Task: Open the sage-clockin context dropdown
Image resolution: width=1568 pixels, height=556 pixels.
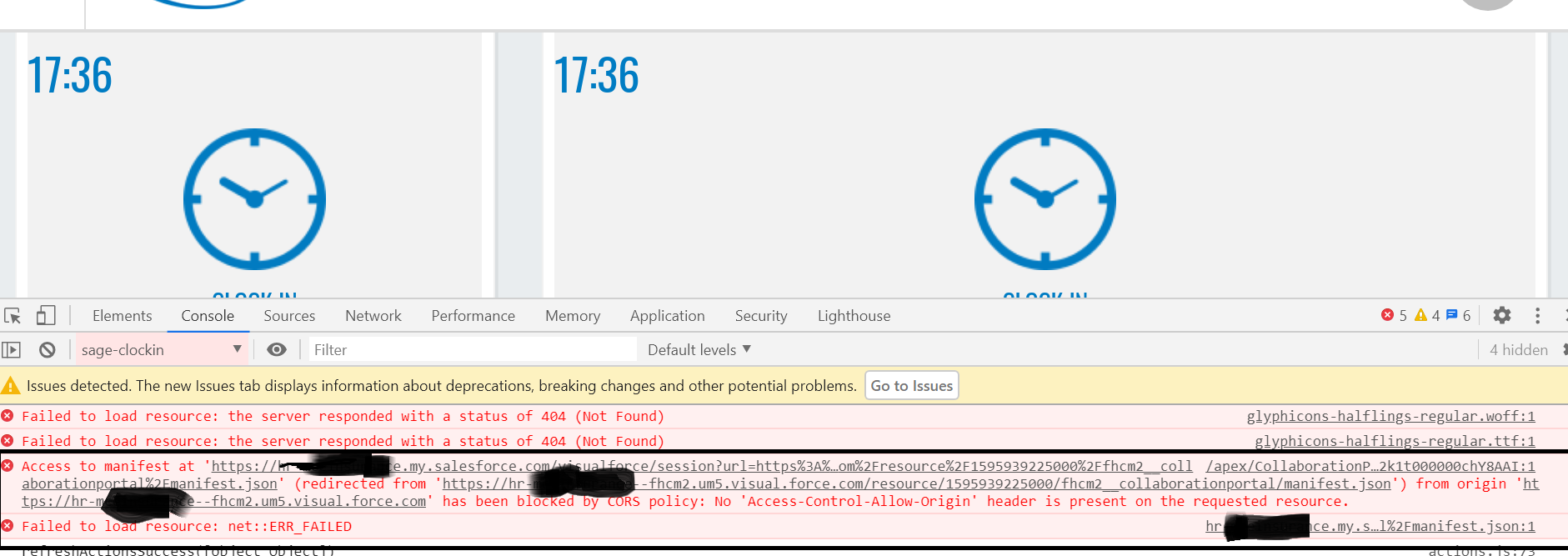Action: [x=161, y=350]
